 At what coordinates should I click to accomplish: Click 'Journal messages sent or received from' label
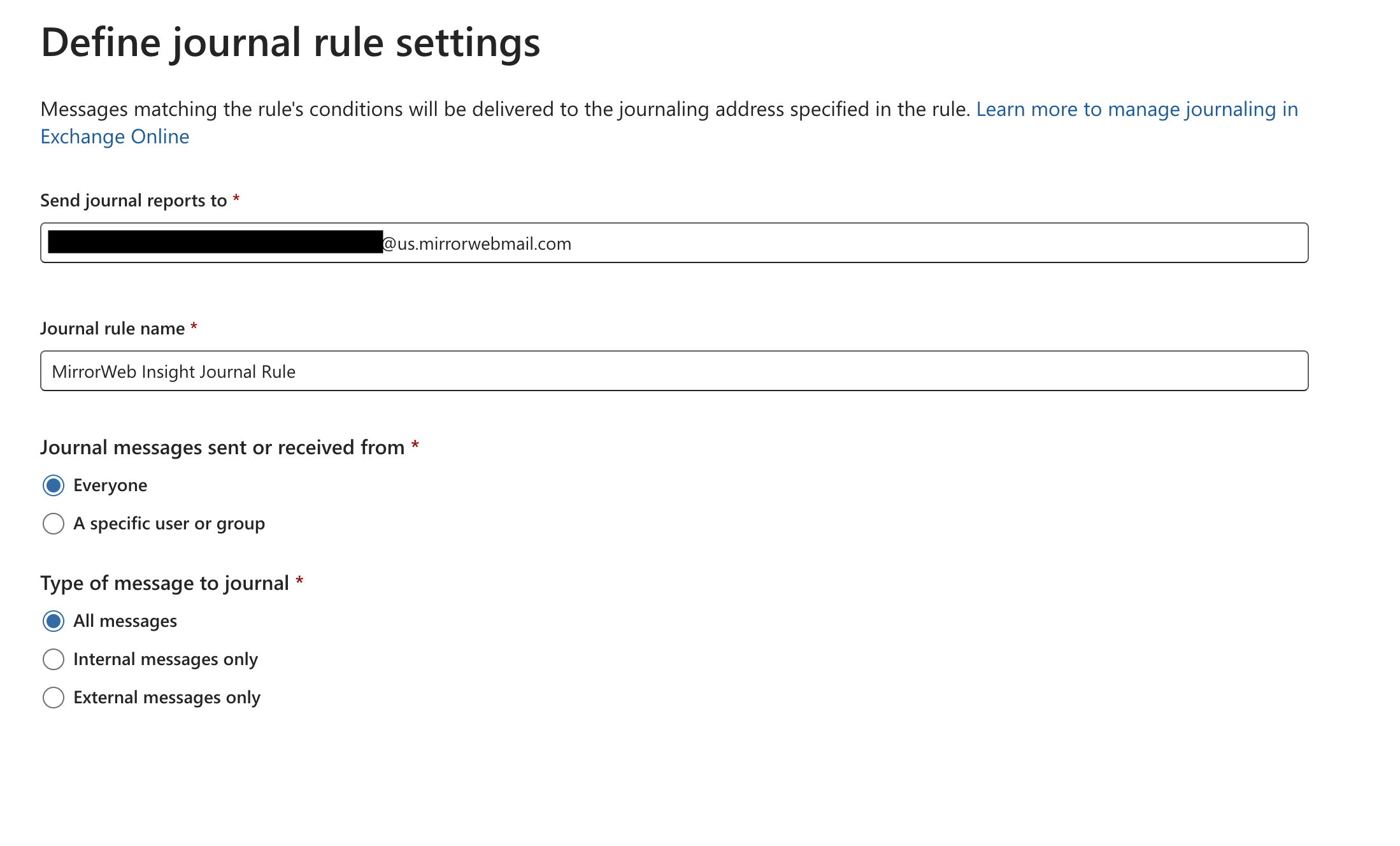[222, 448]
